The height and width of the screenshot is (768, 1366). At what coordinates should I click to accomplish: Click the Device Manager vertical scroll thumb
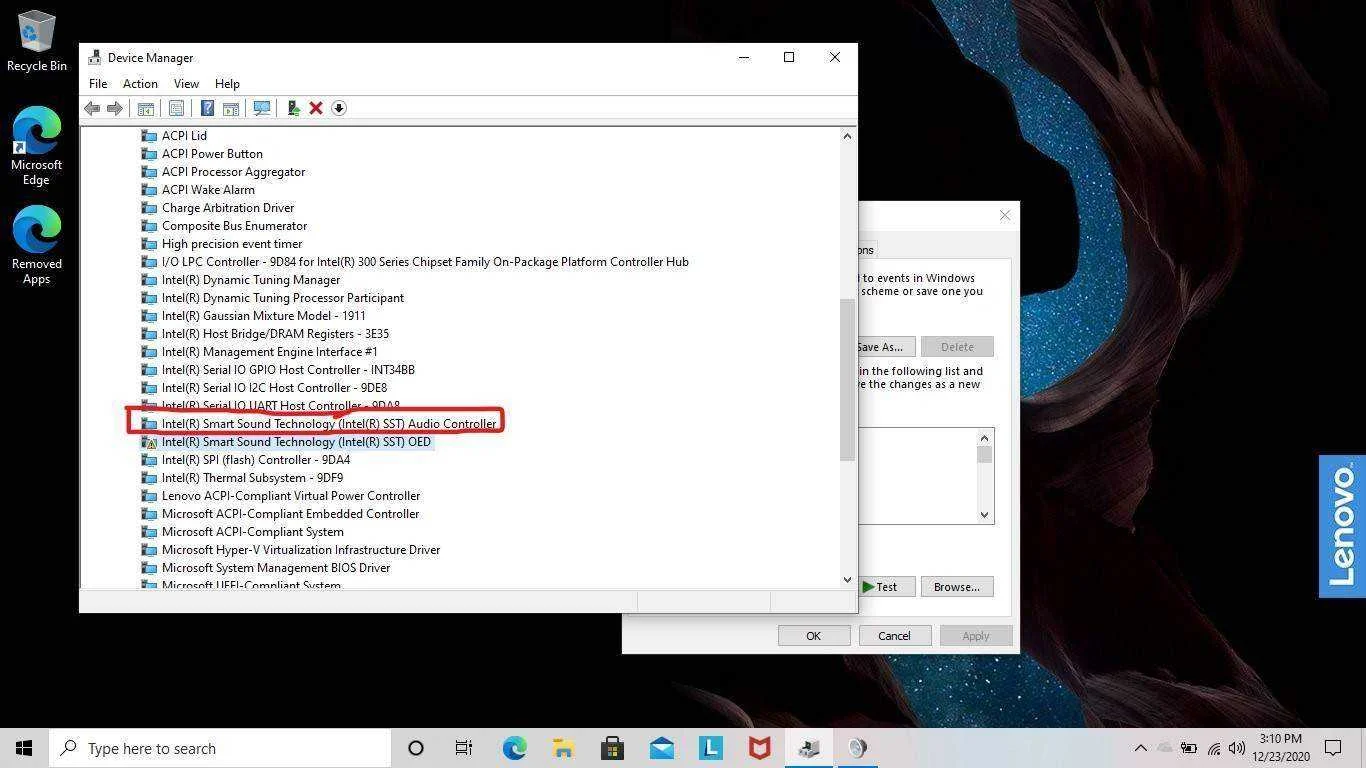click(x=847, y=380)
